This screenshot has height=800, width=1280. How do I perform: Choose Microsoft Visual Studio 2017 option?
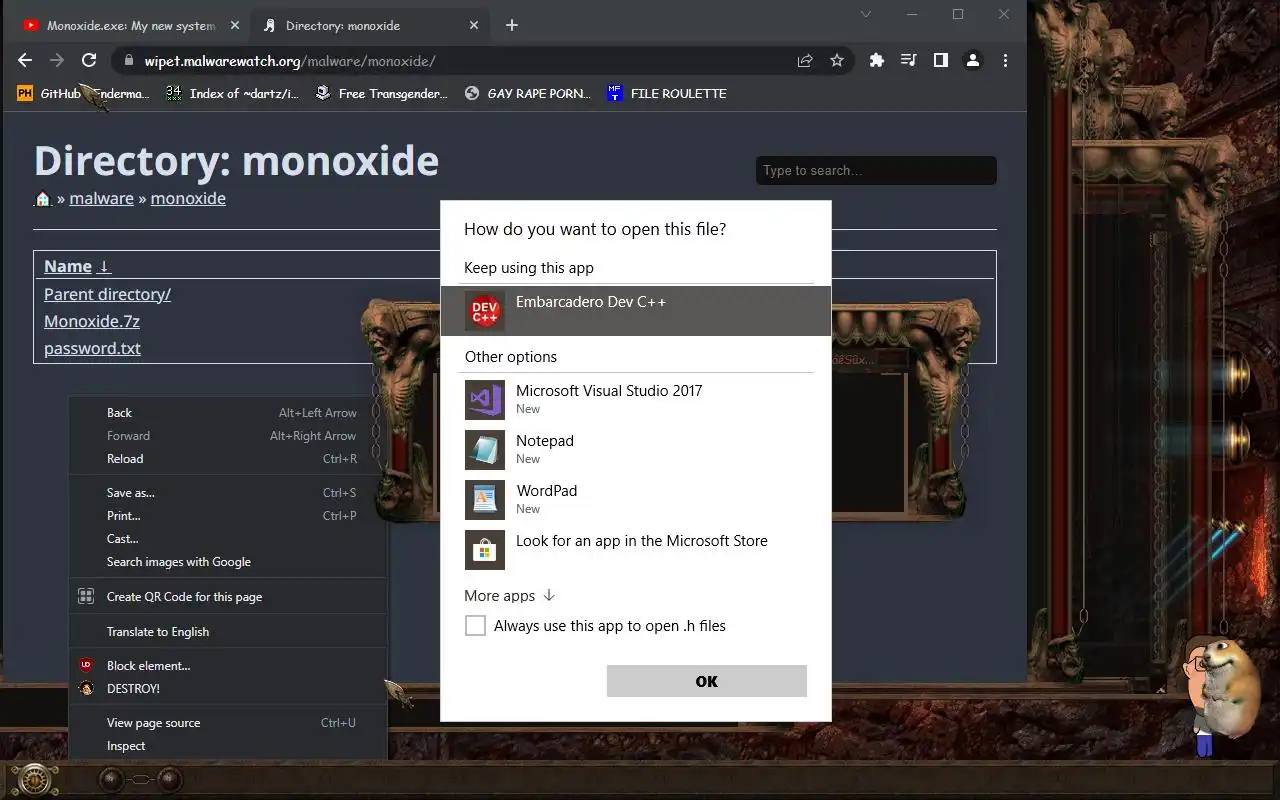(636, 400)
